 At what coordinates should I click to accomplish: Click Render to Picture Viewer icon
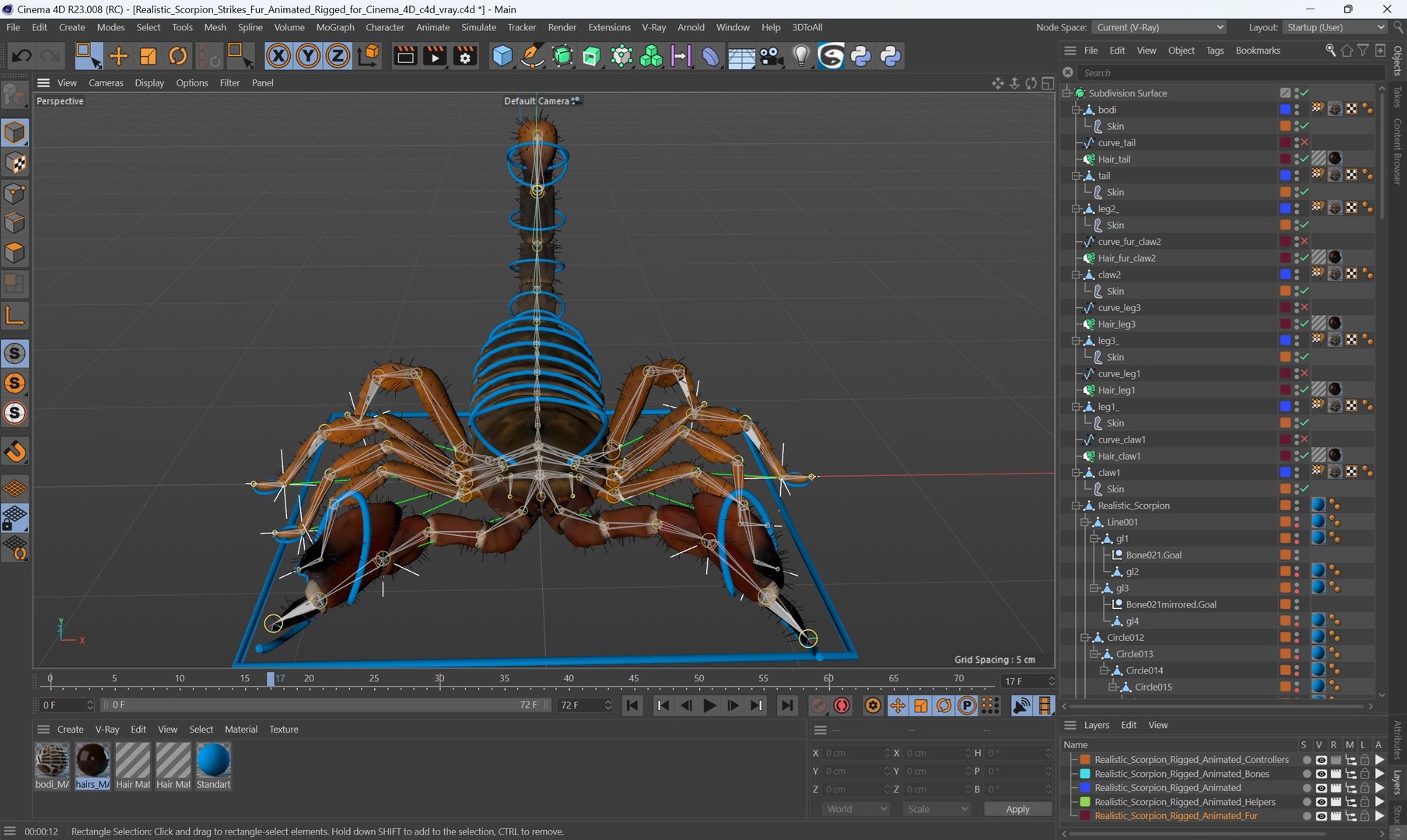pos(435,56)
